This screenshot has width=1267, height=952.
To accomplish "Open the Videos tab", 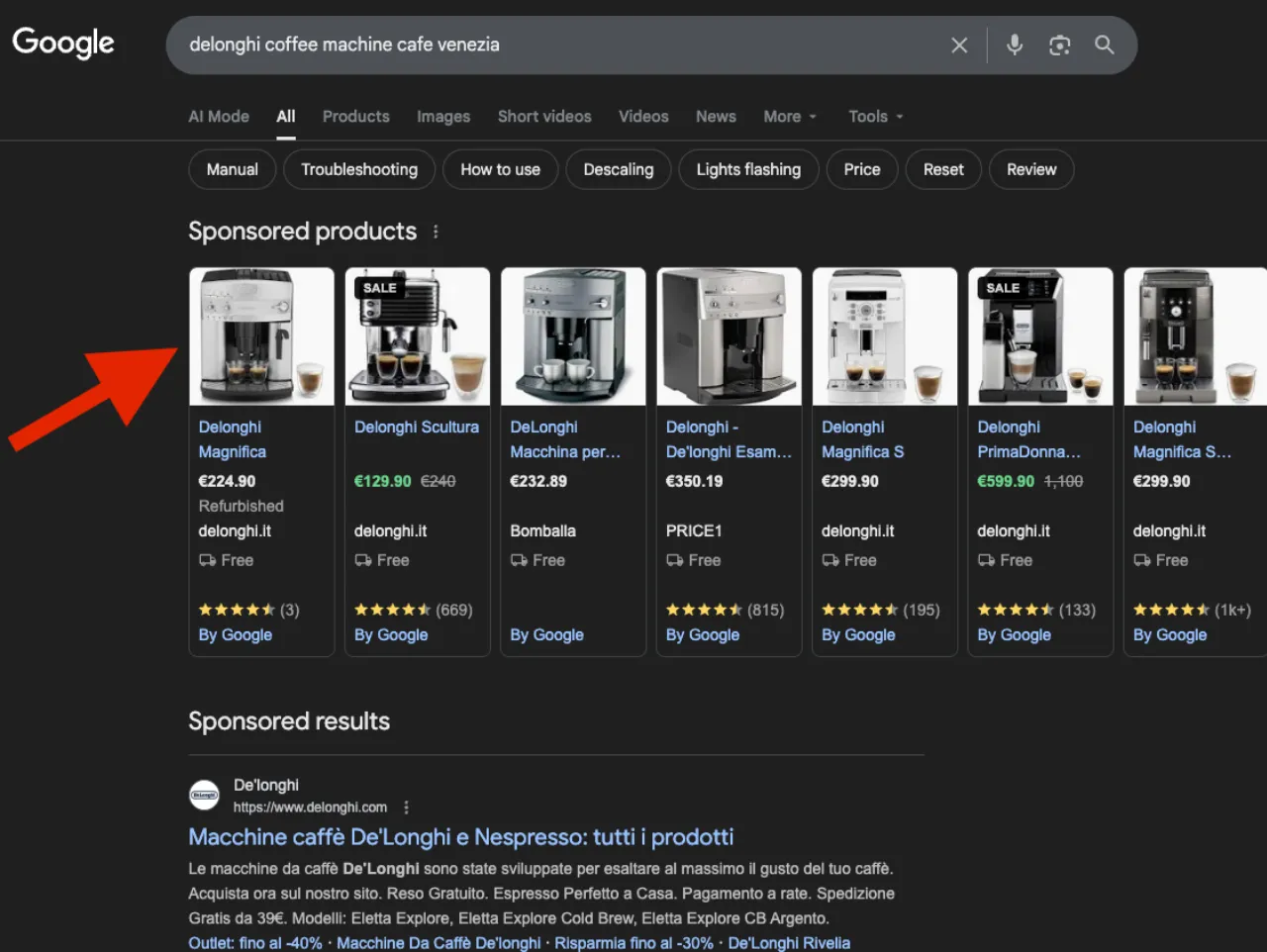I will (643, 117).
